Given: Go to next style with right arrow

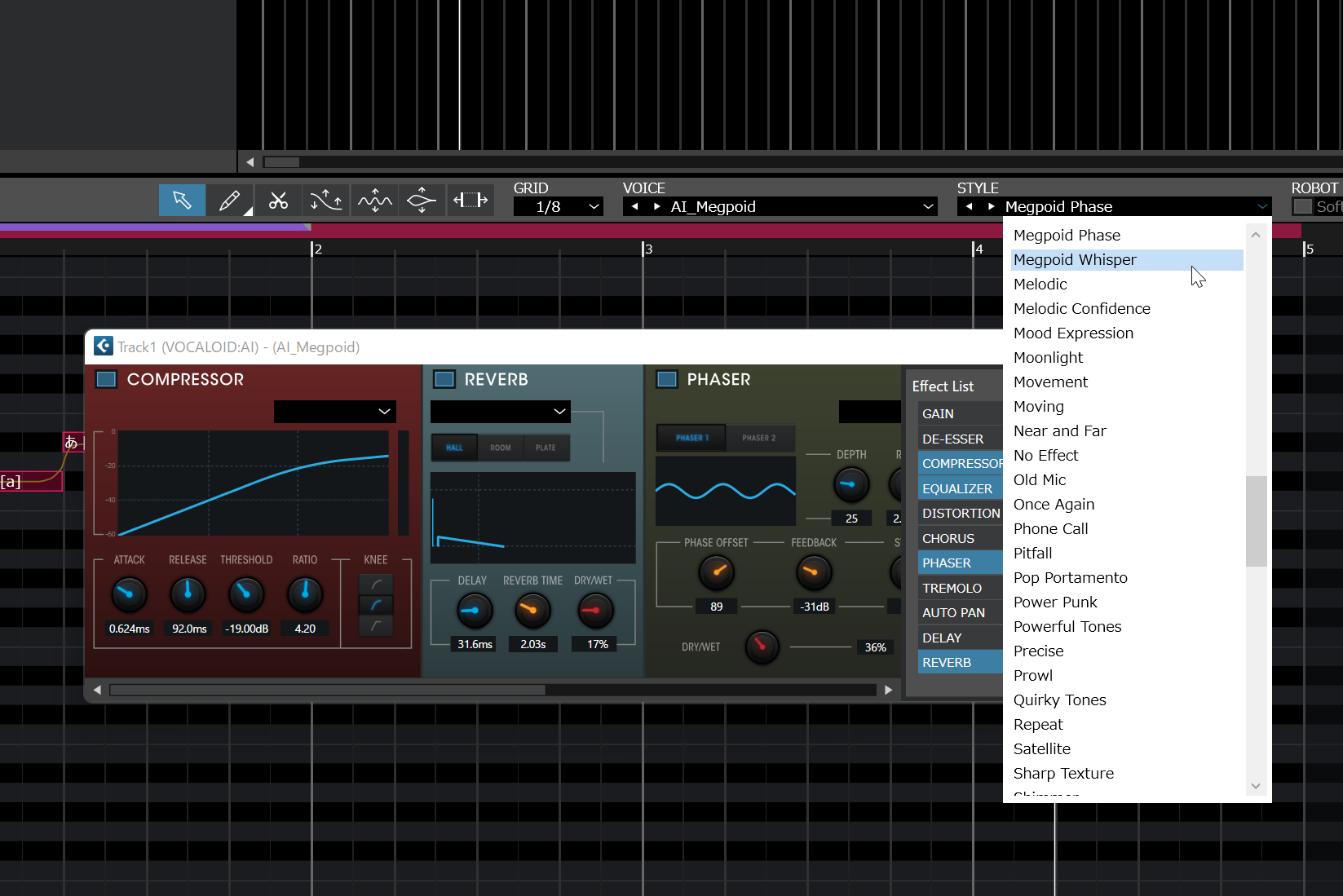Looking at the screenshot, I should point(991,206).
